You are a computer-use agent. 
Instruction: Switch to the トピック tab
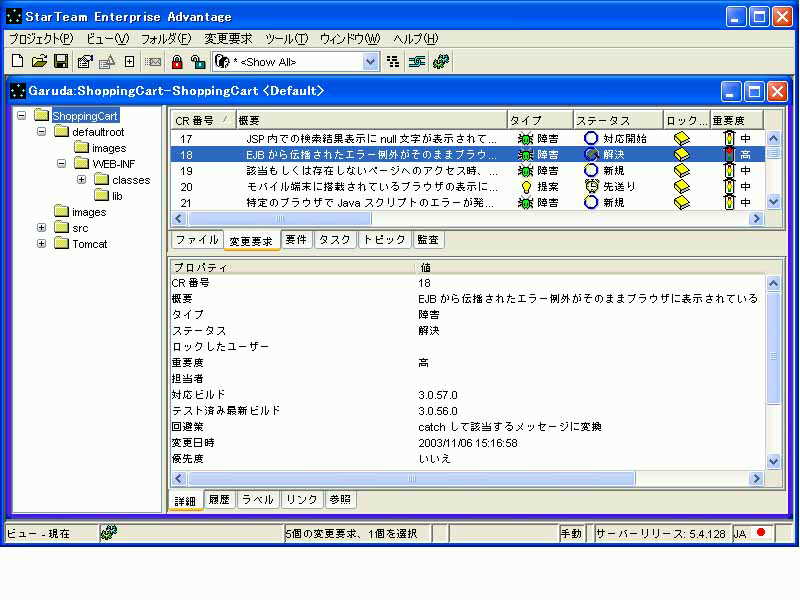pos(384,240)
